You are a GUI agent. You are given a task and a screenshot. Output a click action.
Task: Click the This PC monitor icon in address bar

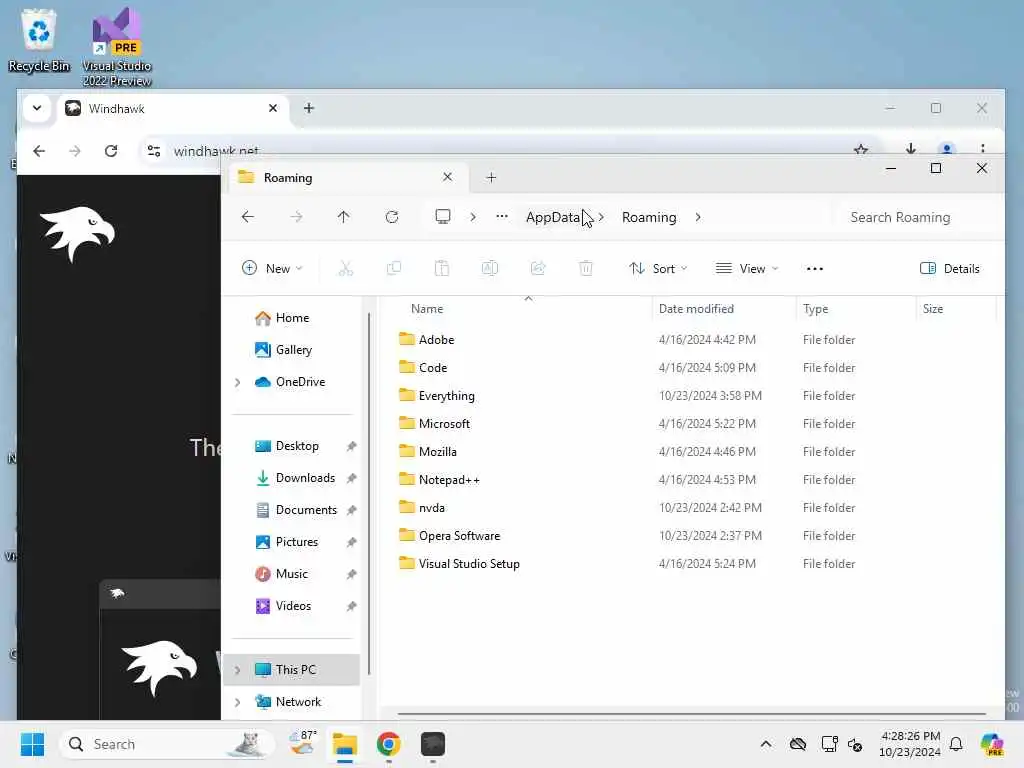pos(443,217)
